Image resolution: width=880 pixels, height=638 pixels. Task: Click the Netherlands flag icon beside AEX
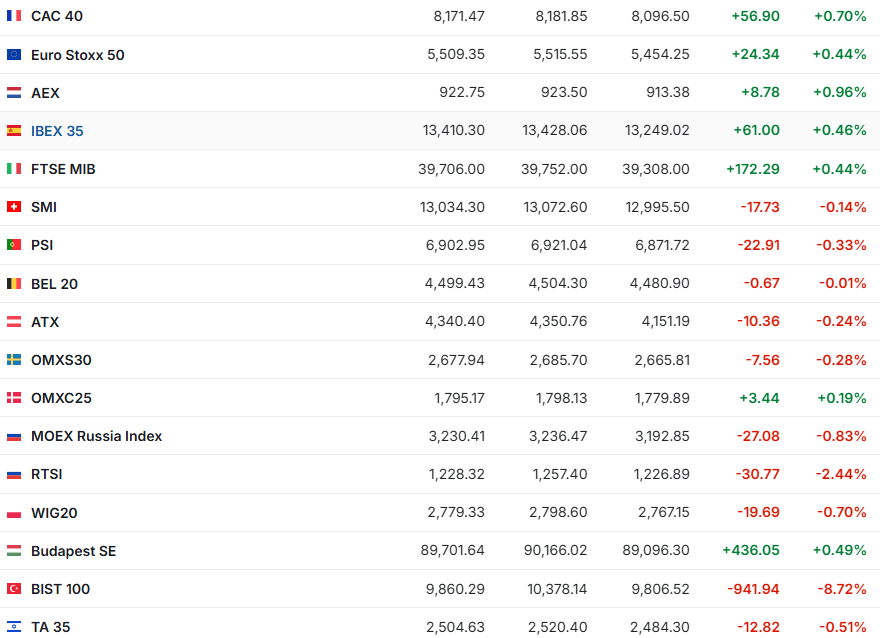(x=14, y=93)
